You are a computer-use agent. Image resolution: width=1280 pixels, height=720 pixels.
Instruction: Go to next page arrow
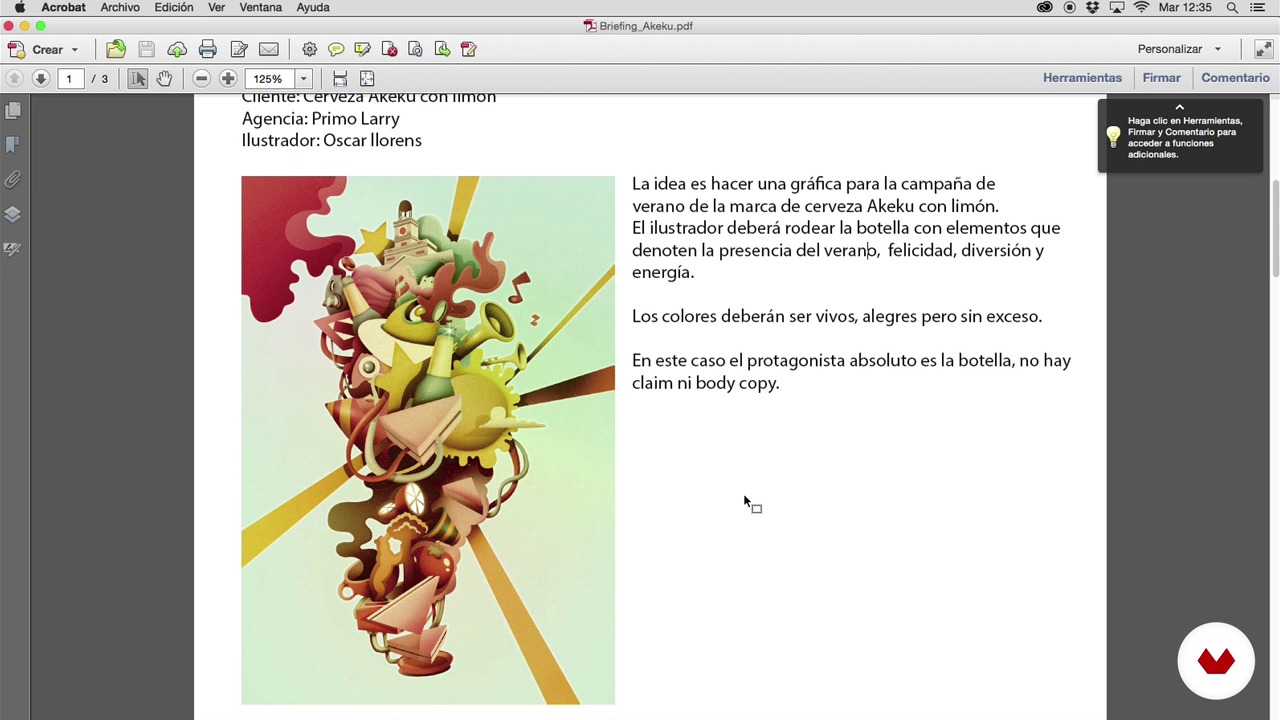coord(40,78)
